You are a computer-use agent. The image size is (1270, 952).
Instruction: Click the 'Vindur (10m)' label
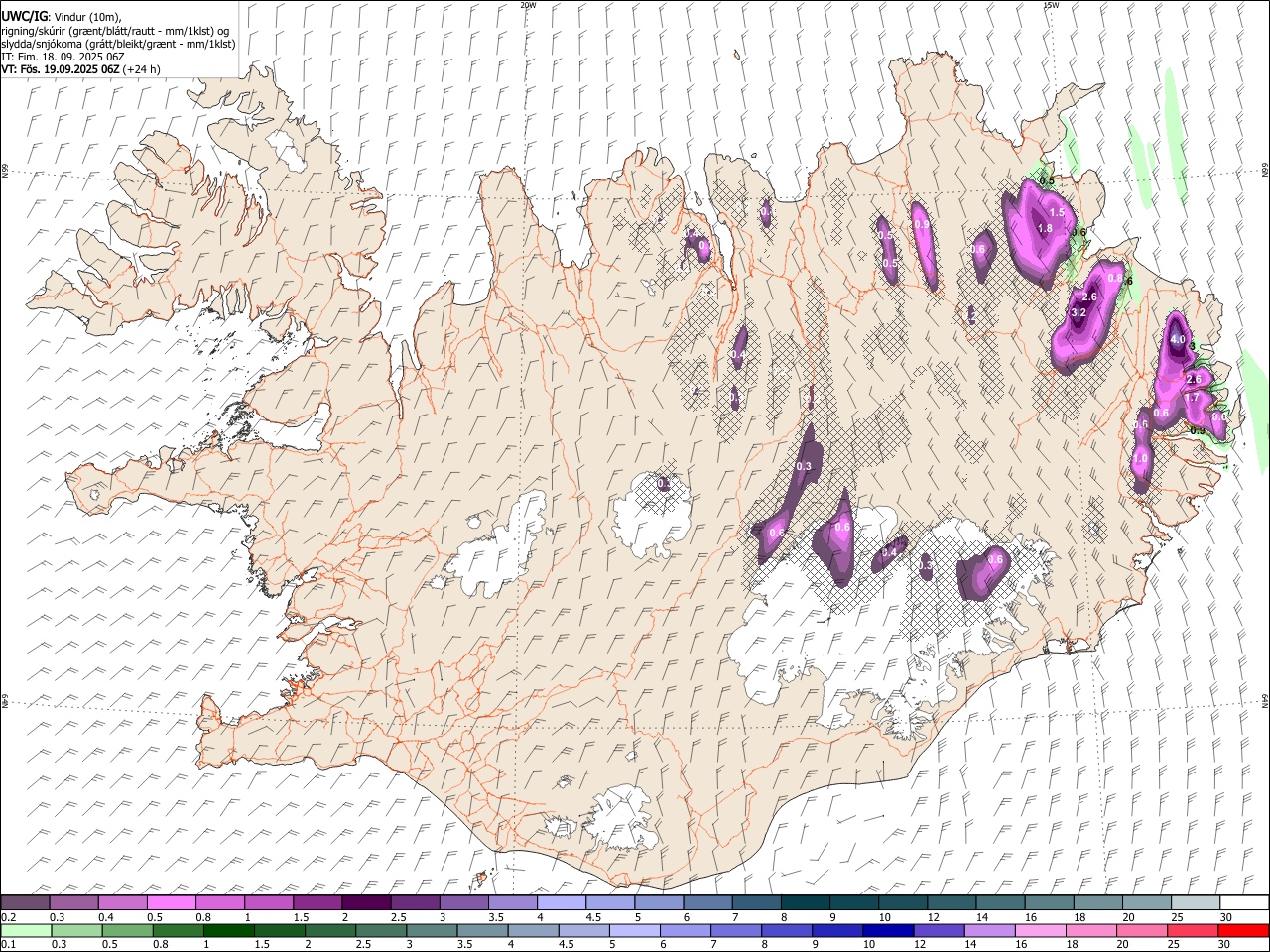pos(86,17)
